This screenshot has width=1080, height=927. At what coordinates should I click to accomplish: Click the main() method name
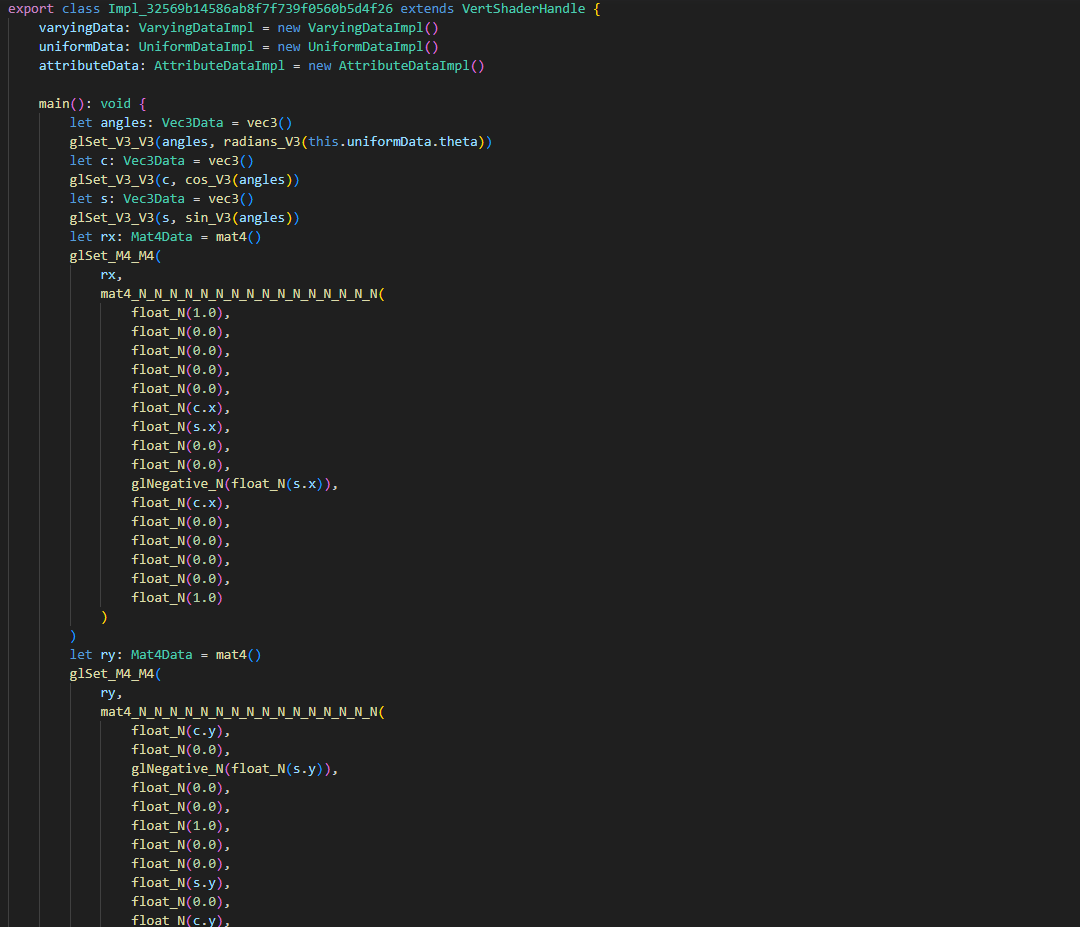(x=53, y=103)
